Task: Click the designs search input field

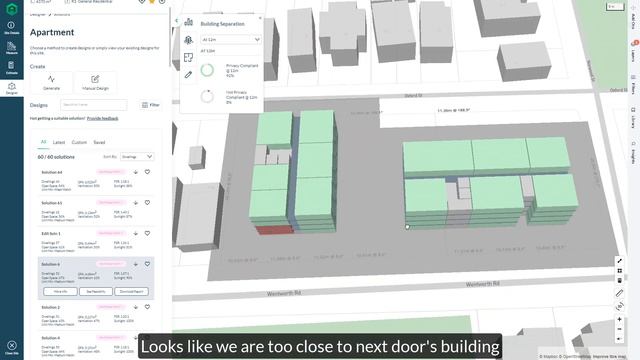Action: [x=94, y=105]
